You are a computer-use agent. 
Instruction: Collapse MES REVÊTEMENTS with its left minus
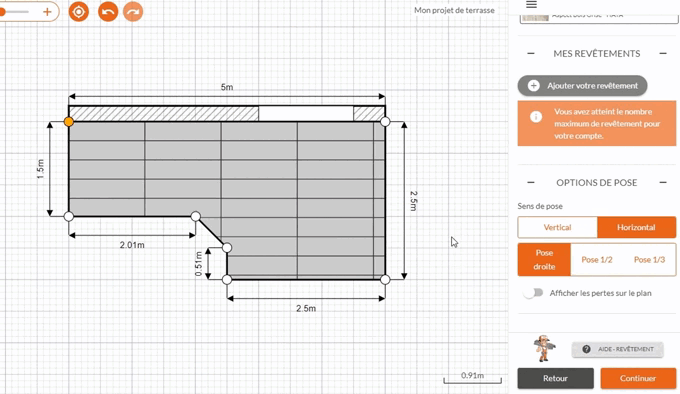pyautogui.click(x=531, y=54)
